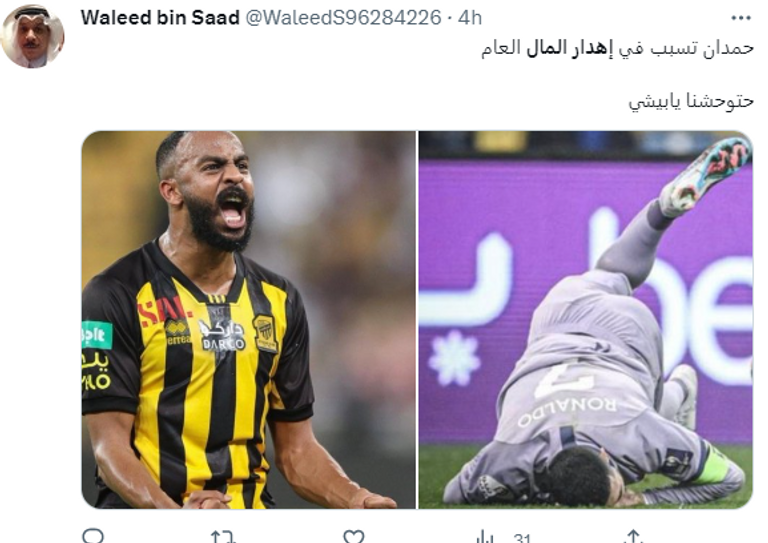Click the 4h timestamp to open tweet
This screenshot has height=543, width=768.
click(470, 18)
